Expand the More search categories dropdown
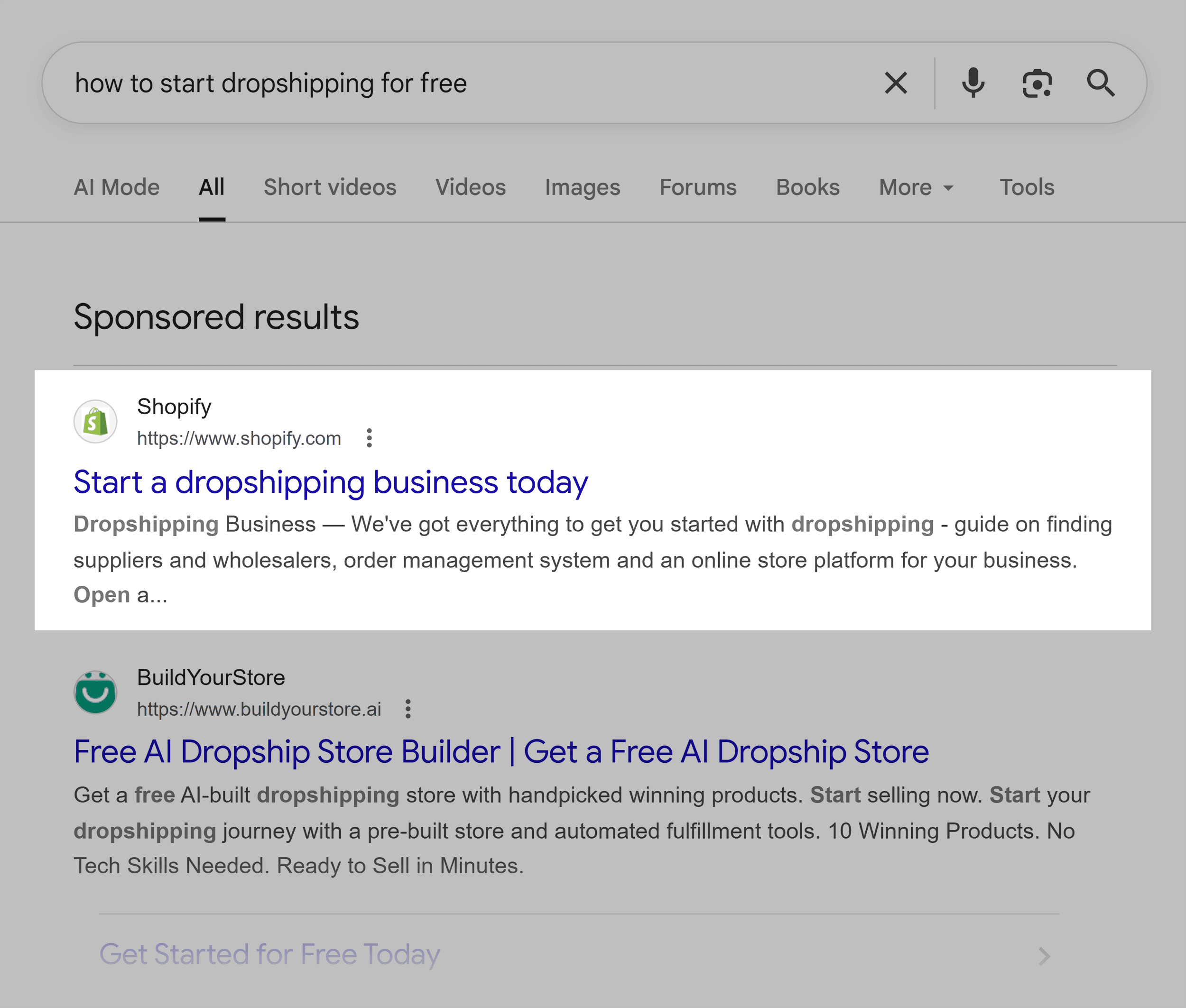Image resolution: width=1186 pixels, height=1008 pixels. 915,187
